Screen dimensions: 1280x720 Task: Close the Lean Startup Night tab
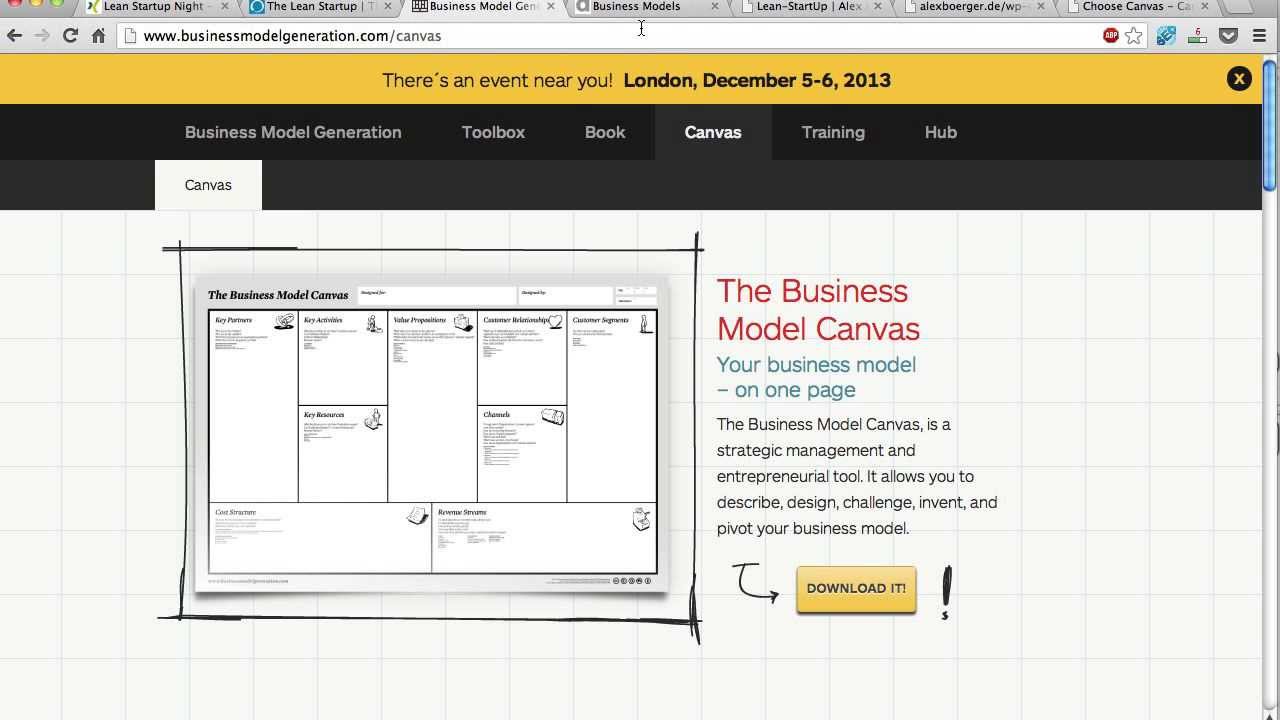pyautogui.click(x=224, y=6)
